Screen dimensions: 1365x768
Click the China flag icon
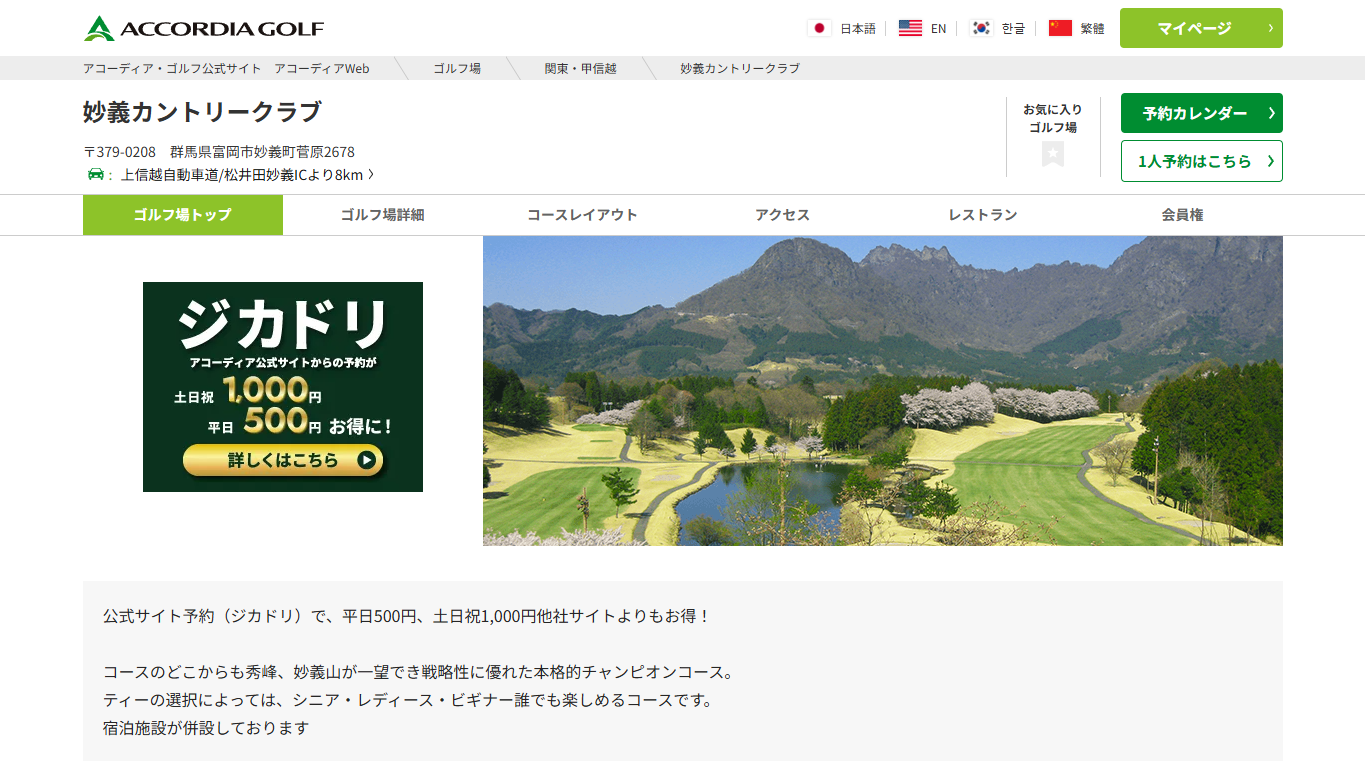point(1060,28)
